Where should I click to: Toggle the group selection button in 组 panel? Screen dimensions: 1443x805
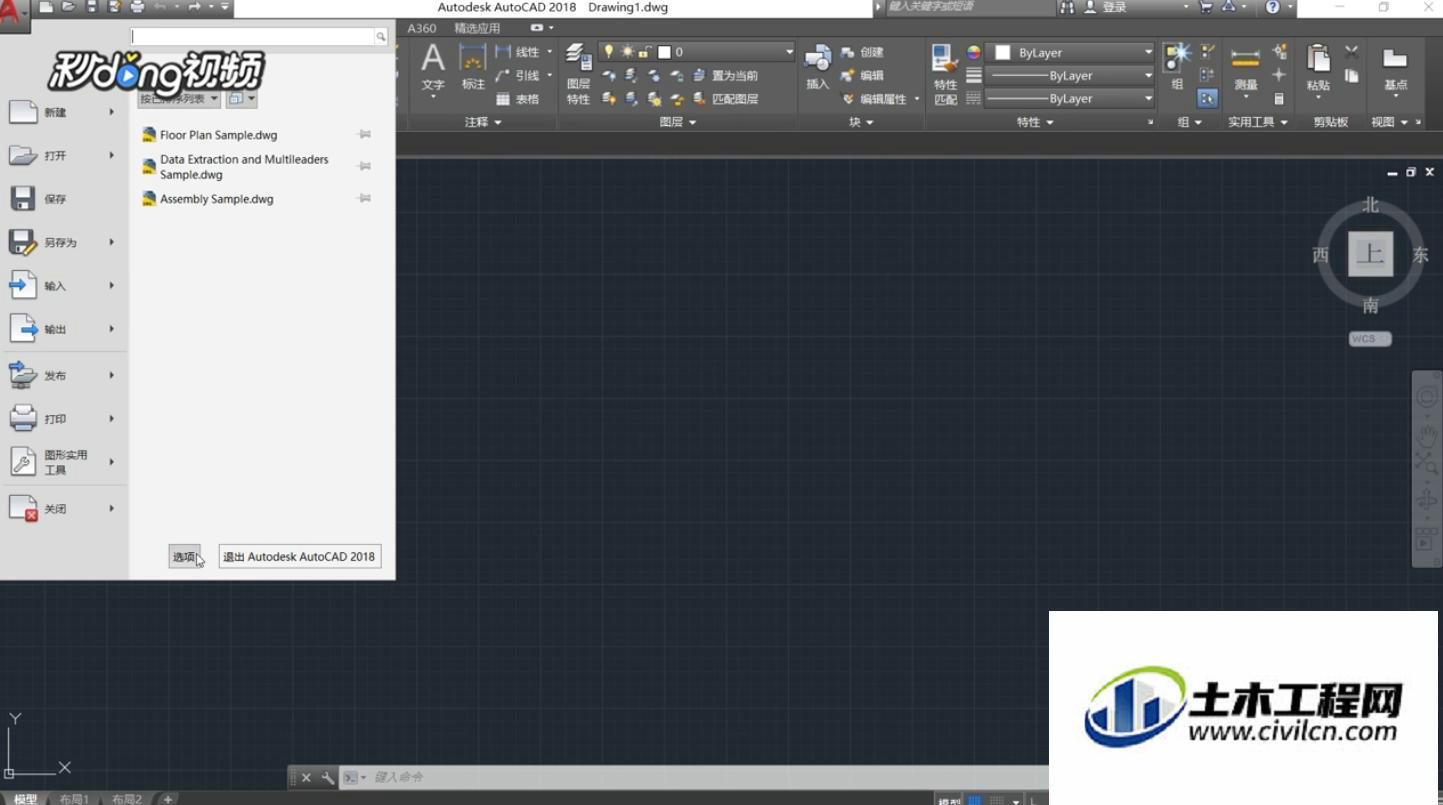[x=1208, y=99]
